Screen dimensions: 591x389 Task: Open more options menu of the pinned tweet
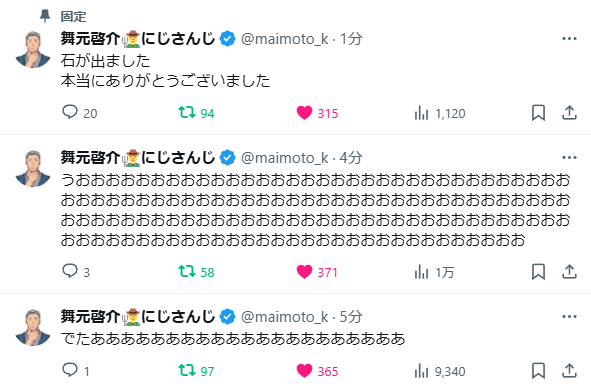(x=569, y=38)
